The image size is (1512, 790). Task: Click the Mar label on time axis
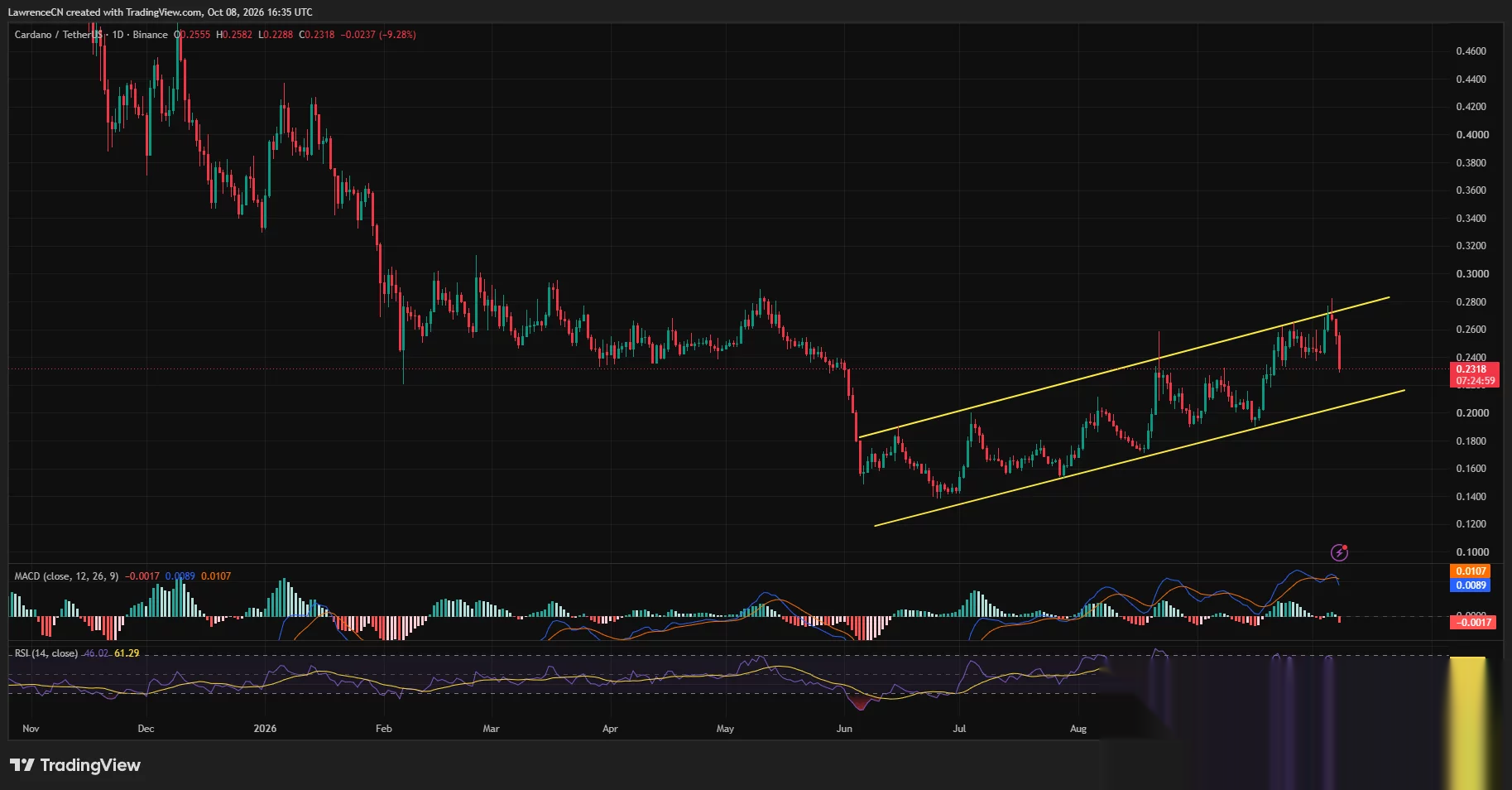(491, 729)
